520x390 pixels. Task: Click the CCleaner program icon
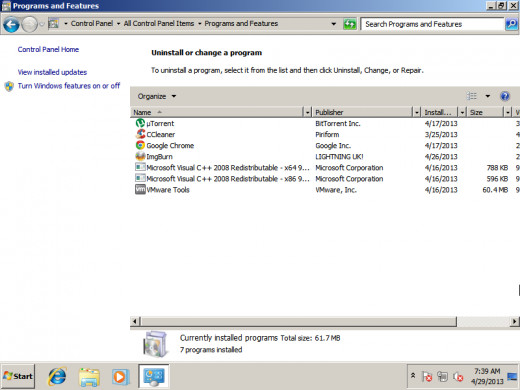(x=140, y=134)
